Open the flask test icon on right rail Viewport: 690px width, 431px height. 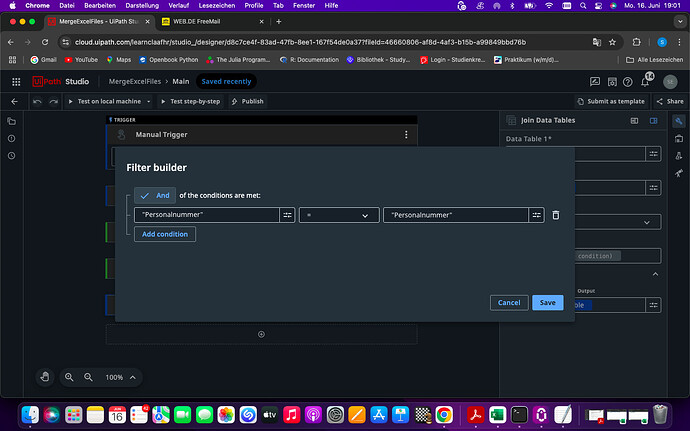[x=679, y=155]
